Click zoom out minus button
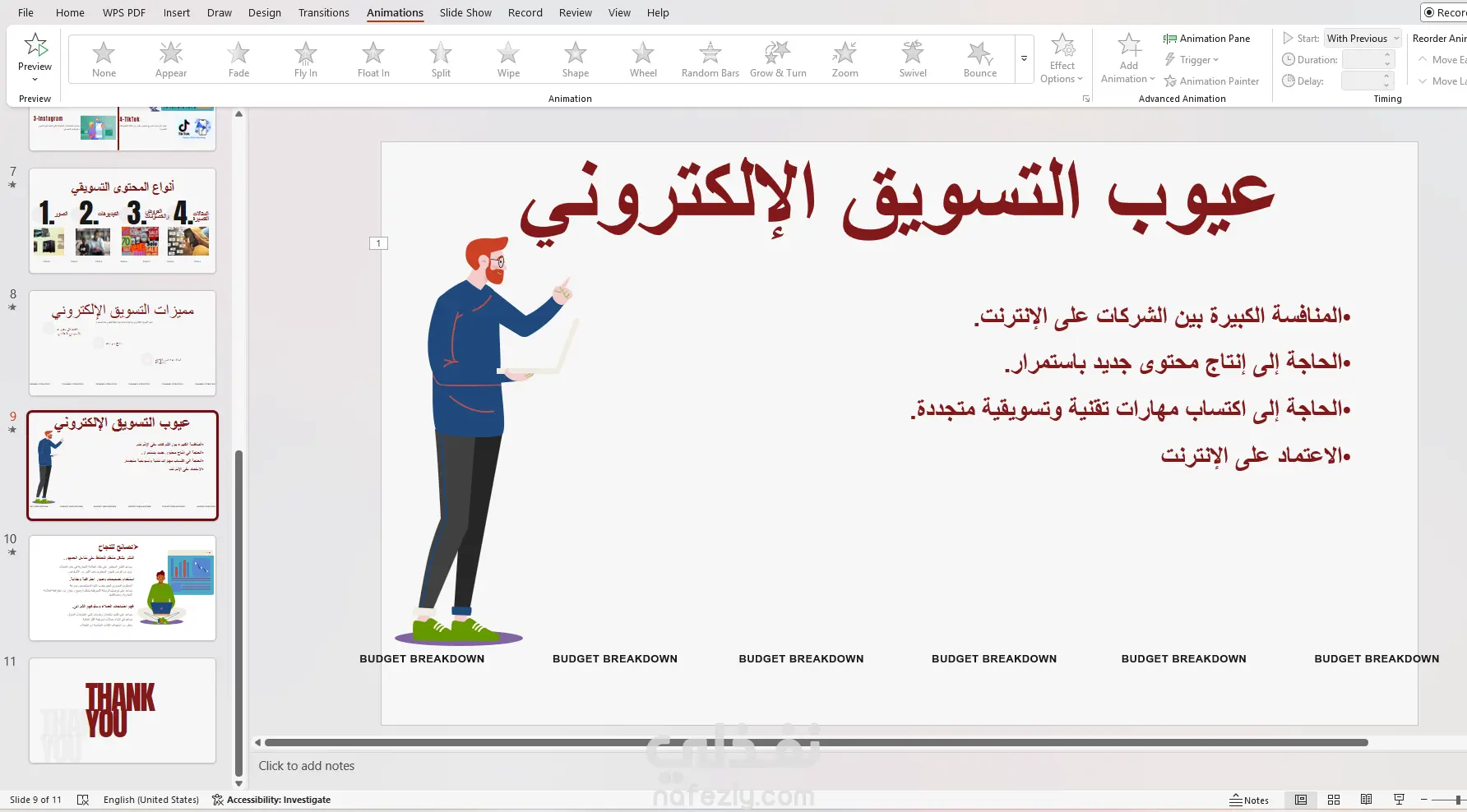 1423,800
